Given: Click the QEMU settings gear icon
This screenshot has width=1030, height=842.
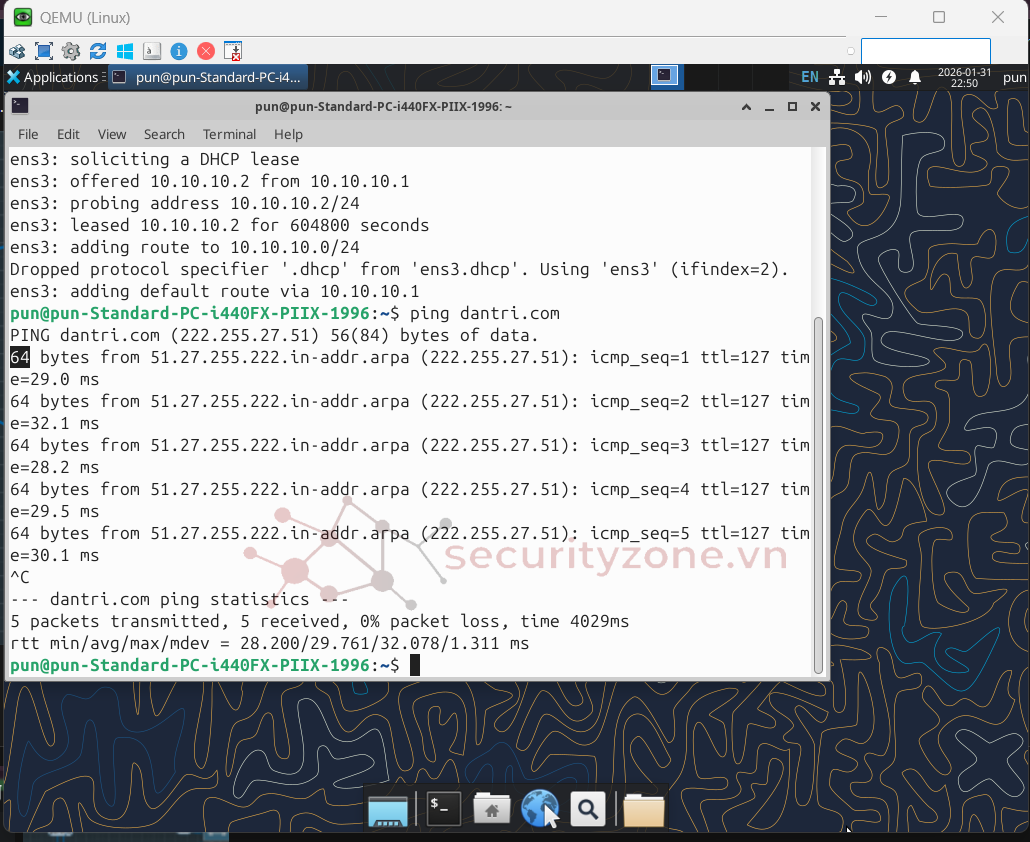Looking at the screenshot, I should coord(71,51).
